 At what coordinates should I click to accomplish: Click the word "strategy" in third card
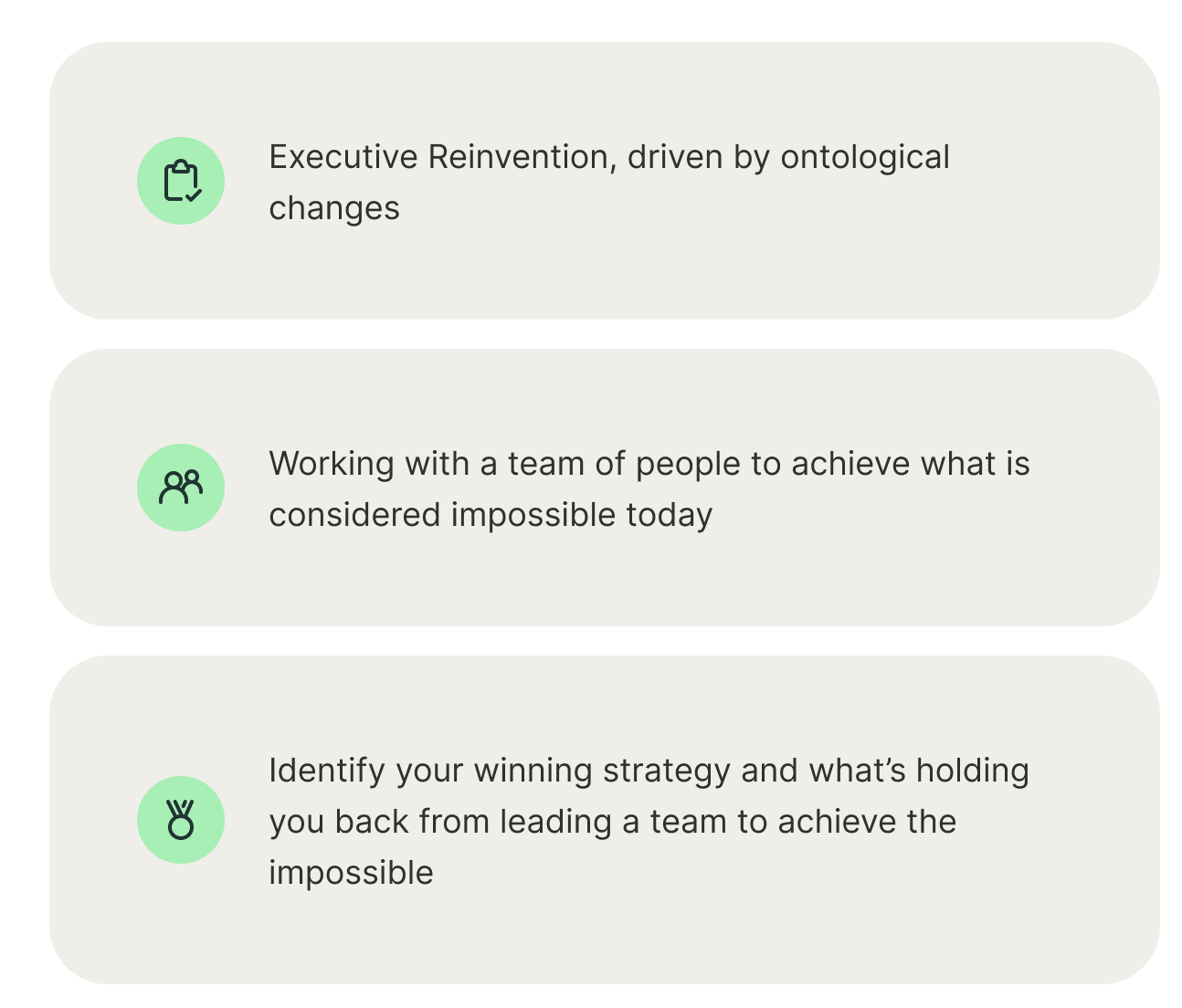[667, 772]
